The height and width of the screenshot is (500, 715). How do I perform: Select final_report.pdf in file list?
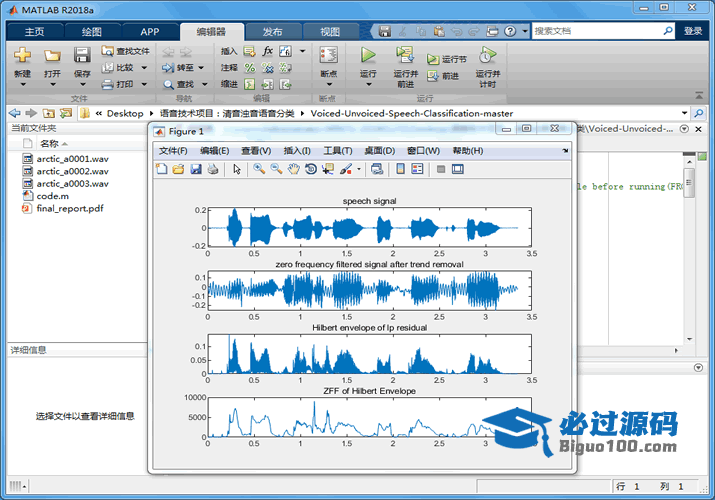[70, 208]
